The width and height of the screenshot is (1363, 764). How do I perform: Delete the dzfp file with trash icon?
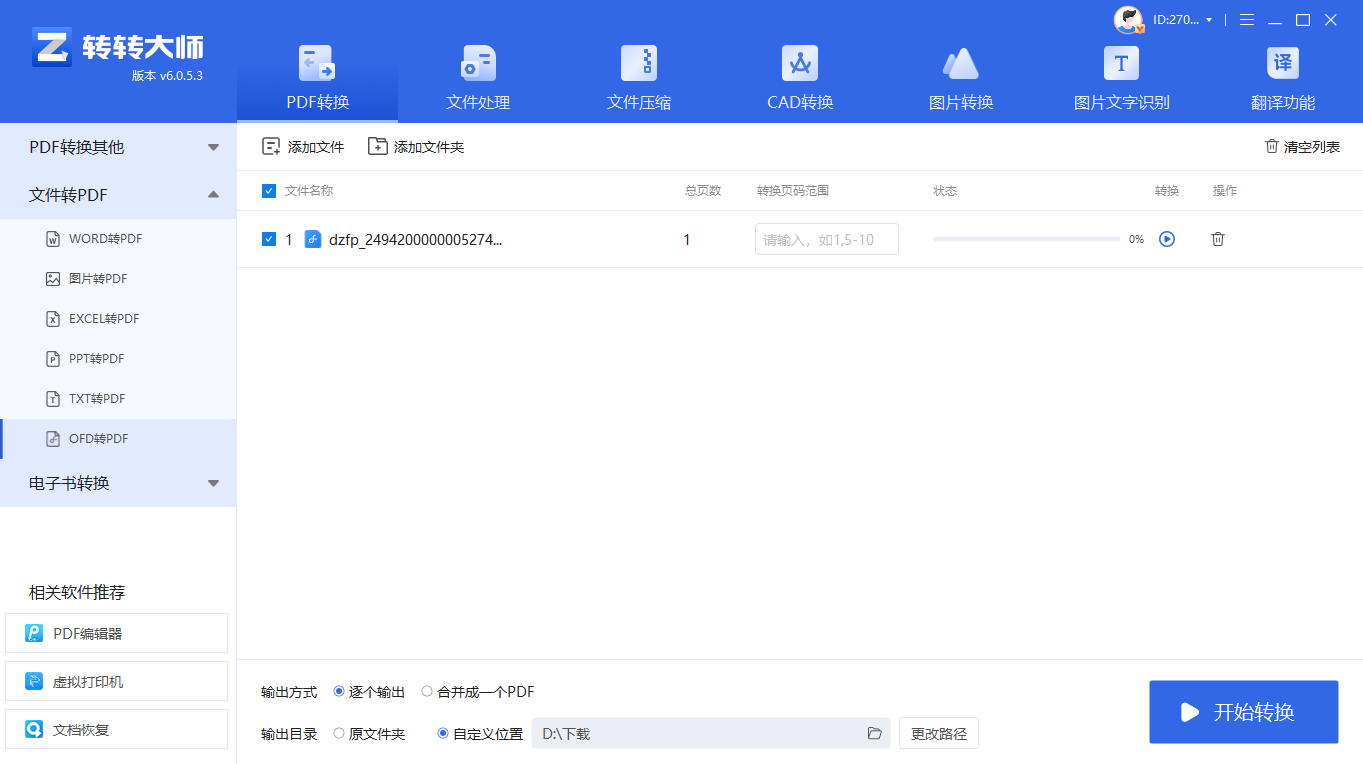[1217, 239]
